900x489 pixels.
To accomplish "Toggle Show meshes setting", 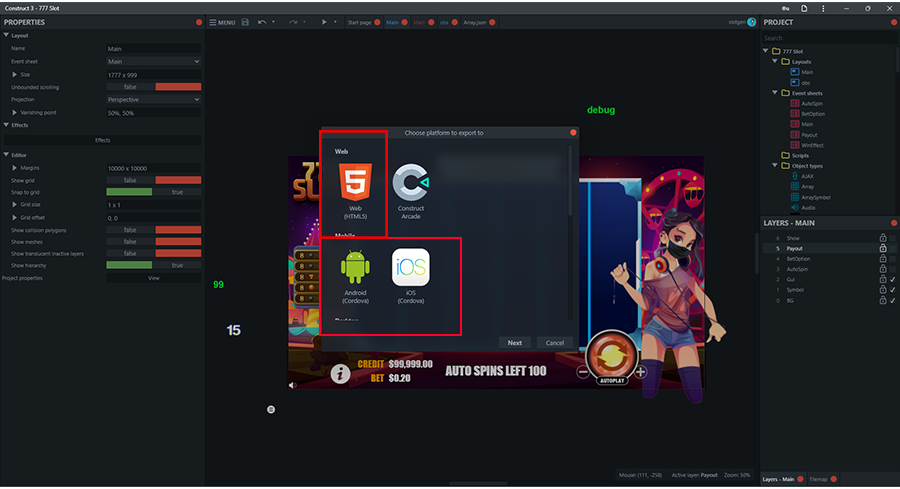I will tap(153, 242).
